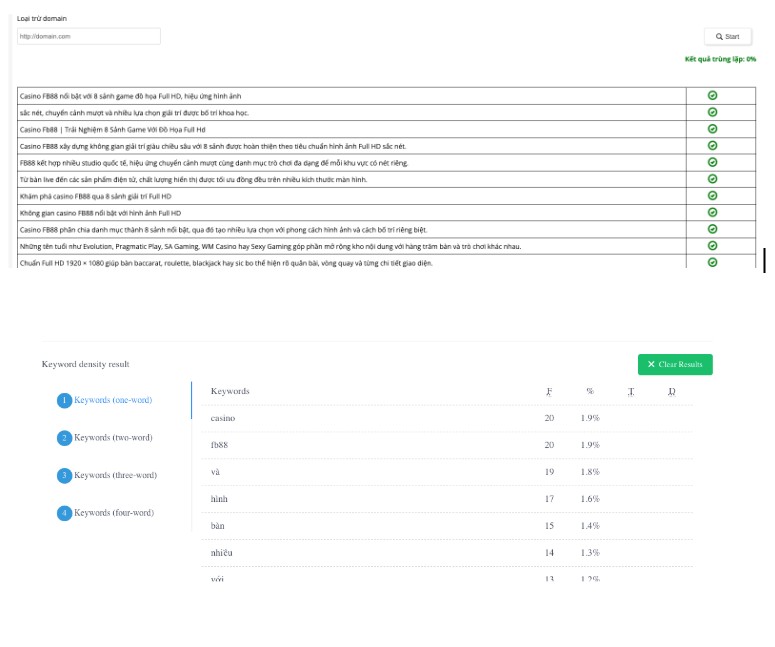Click the % column header
This screenshot has width=775, height=647.
[x=590, y=391]
